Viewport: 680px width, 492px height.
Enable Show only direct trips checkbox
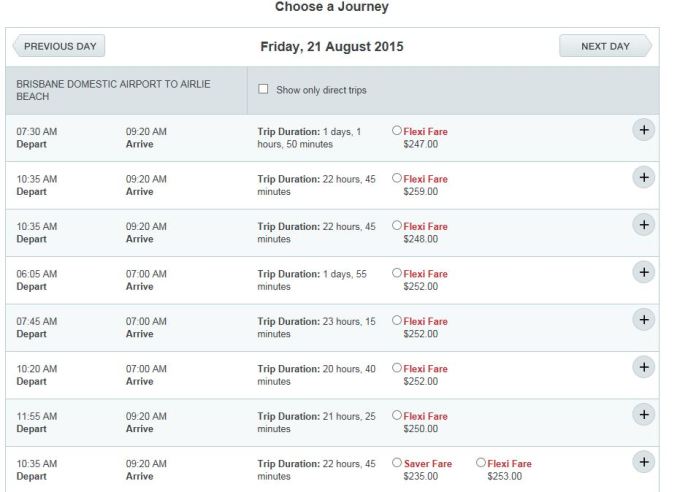(x=264, y=90)
